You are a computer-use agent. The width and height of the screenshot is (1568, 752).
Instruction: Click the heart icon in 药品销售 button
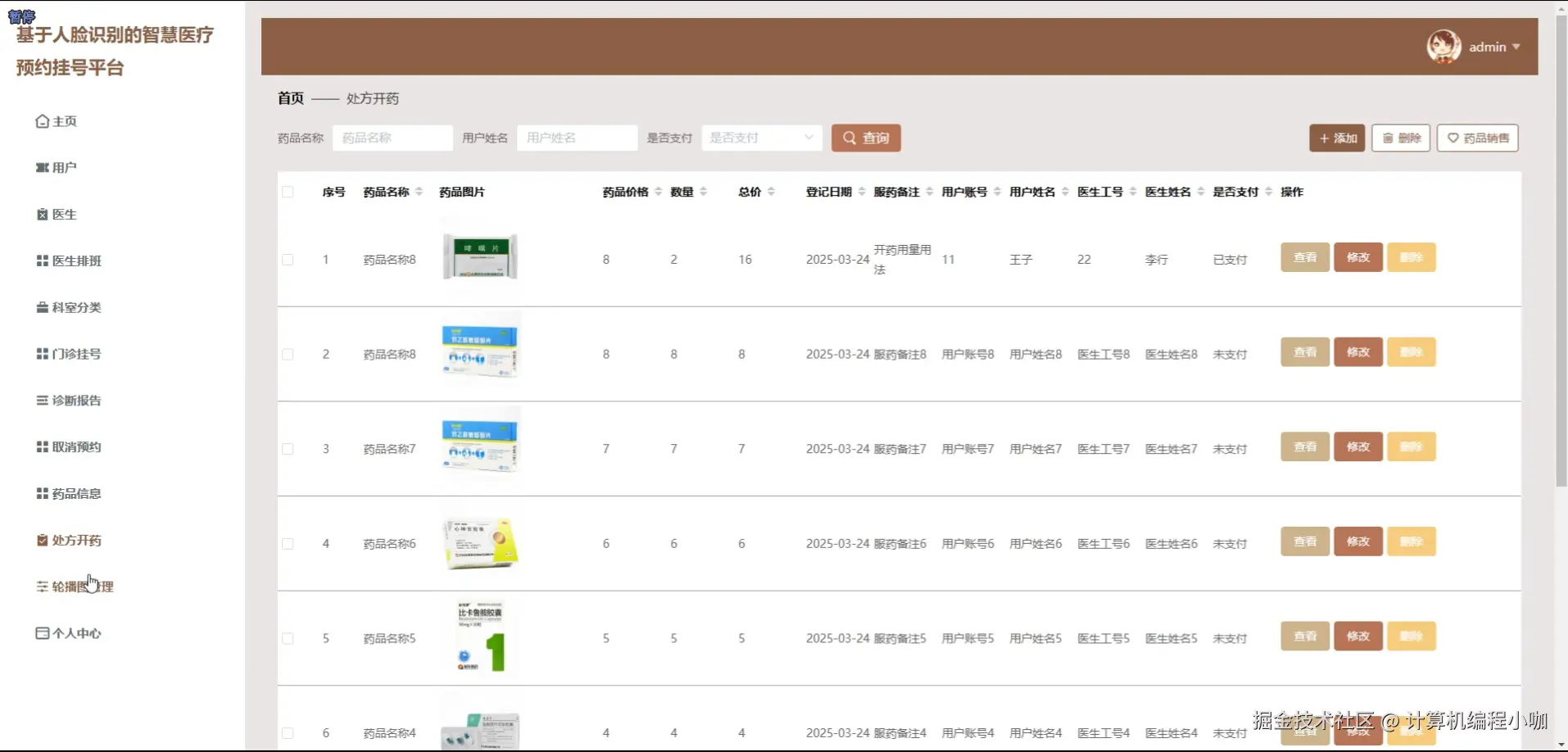click(x=1452, y=138)
